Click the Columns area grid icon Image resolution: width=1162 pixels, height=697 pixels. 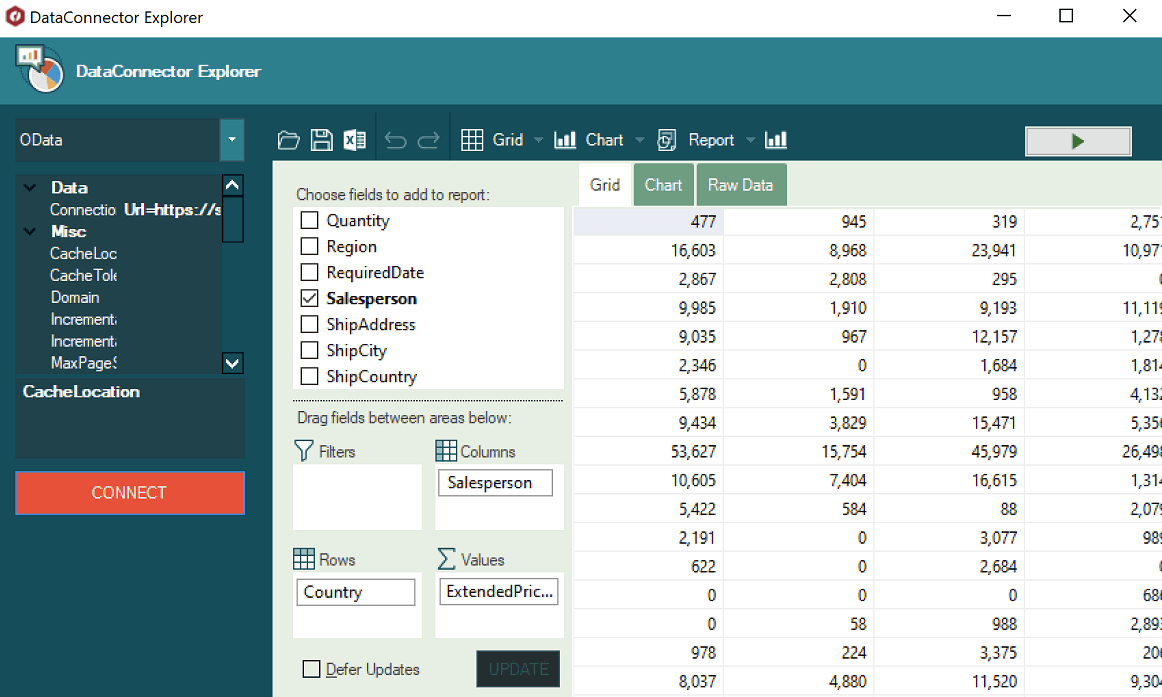point(446,451)
